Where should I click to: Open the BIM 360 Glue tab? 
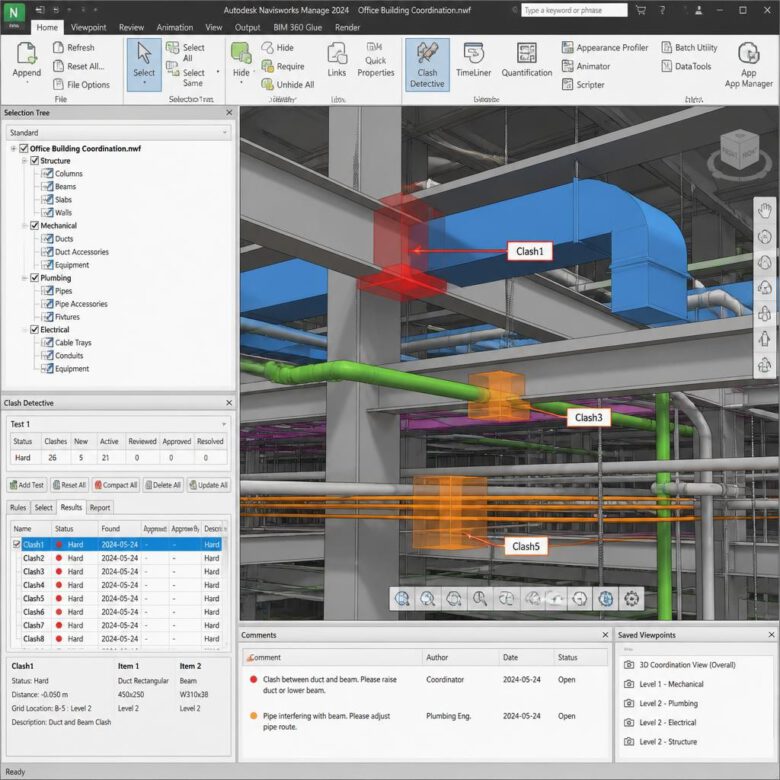click(297, 27)
